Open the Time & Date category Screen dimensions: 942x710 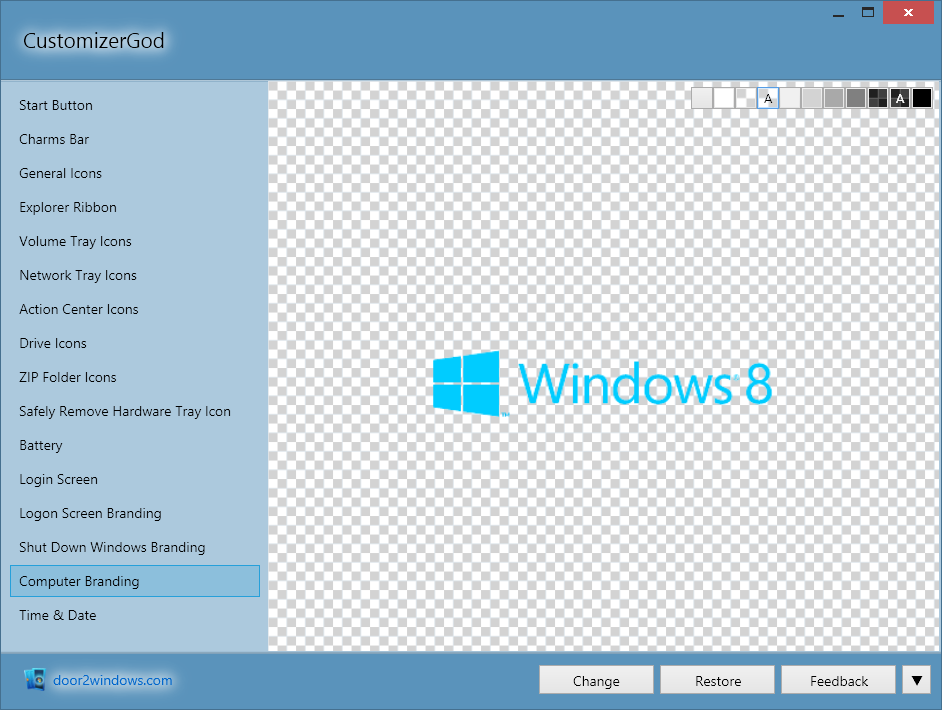[x=57, y=615]
